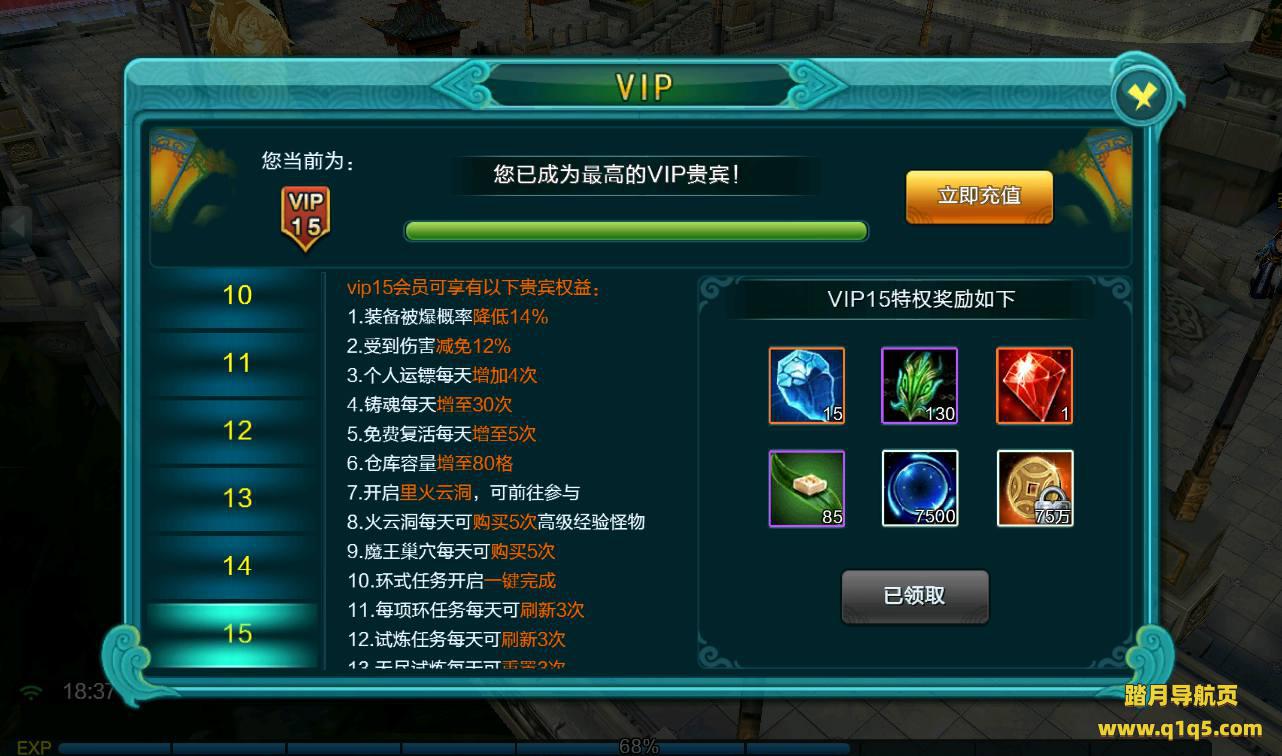Select the highlighted VIP level 15 tab

pos(237,634)
